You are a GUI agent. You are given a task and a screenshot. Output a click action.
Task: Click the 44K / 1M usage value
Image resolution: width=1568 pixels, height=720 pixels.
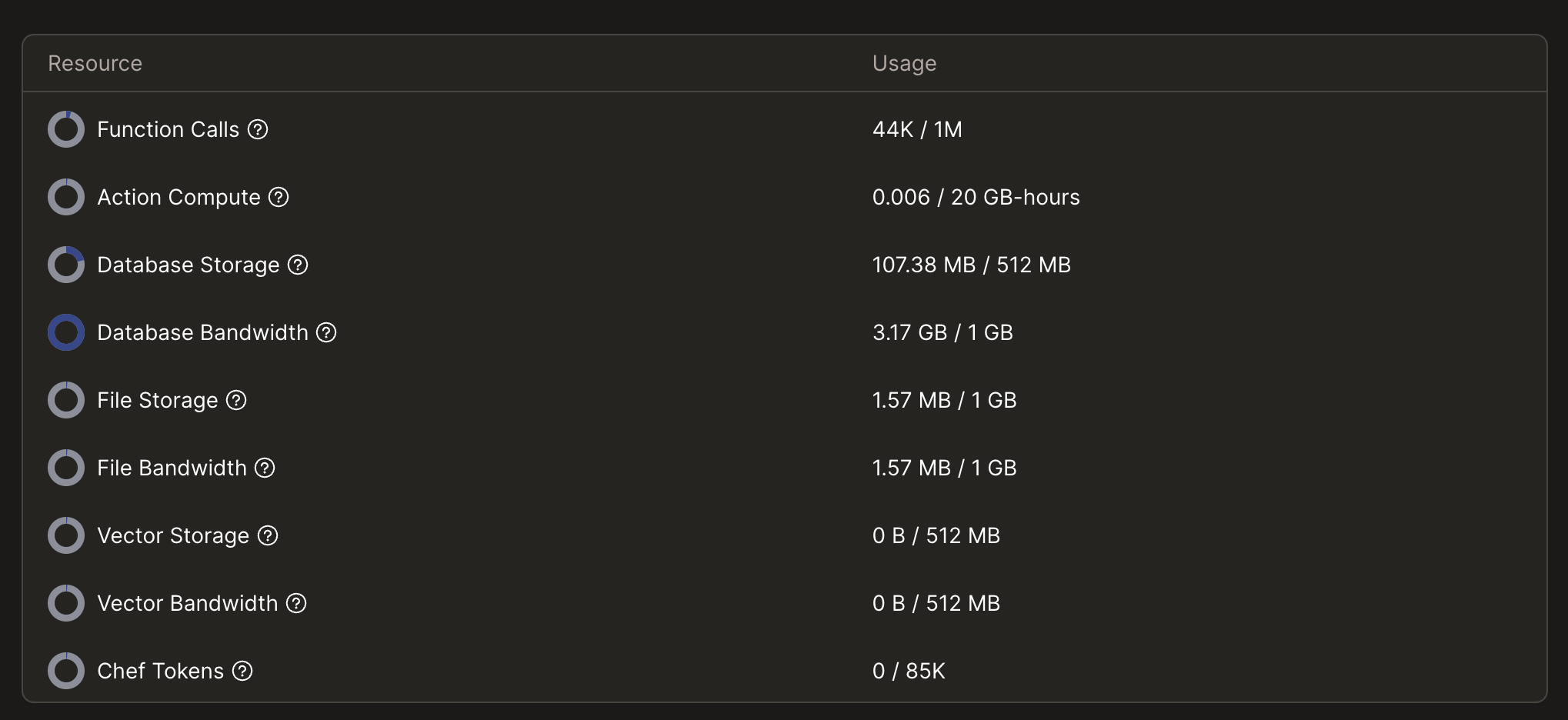click(x=917, y=129)
